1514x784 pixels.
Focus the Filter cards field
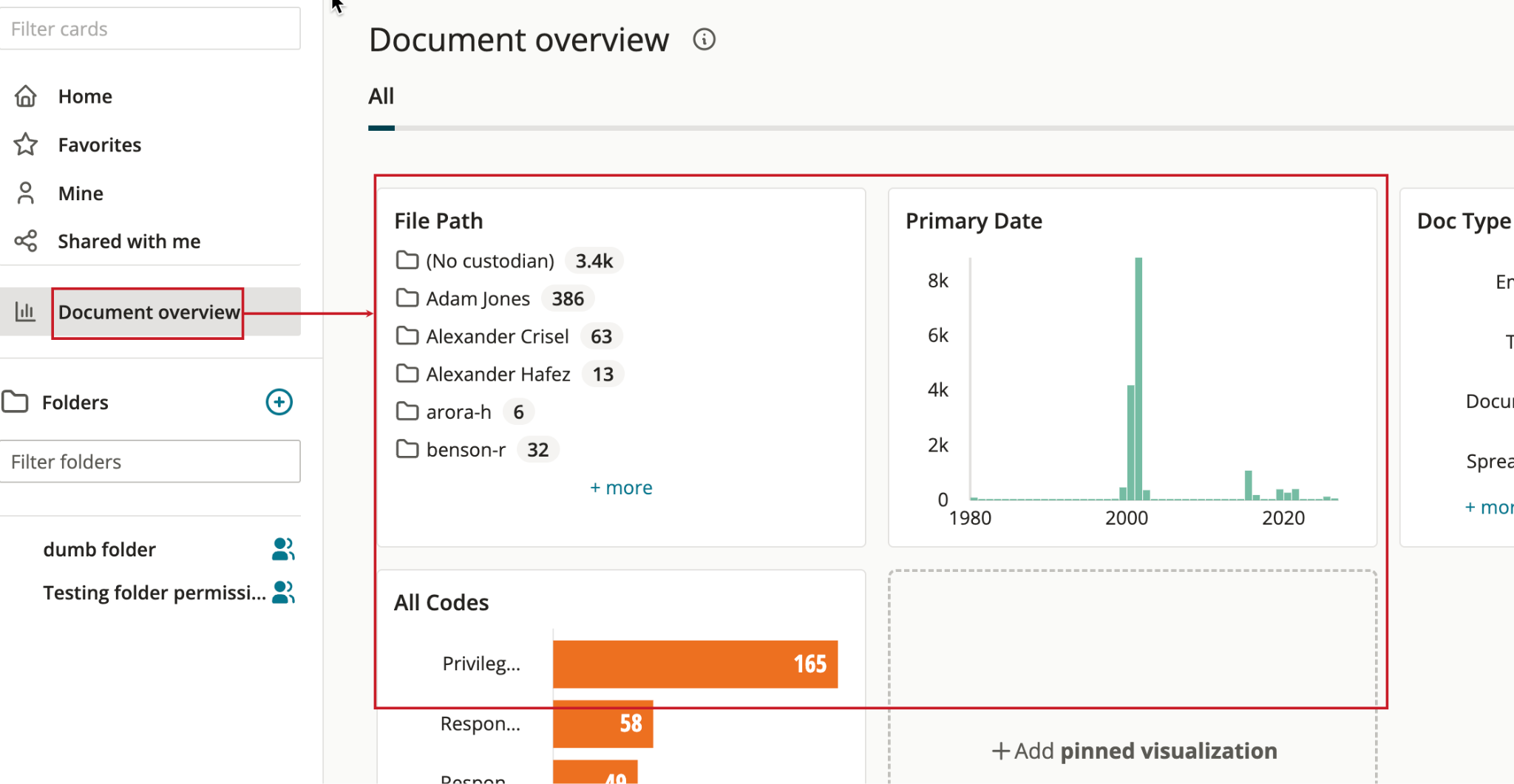pos(150,29)
